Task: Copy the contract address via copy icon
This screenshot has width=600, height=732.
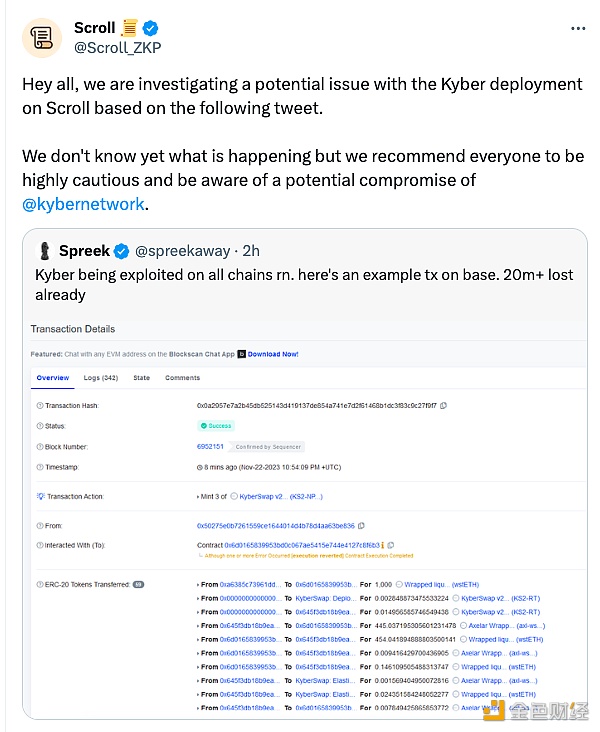Action: (x=391, y=545)
